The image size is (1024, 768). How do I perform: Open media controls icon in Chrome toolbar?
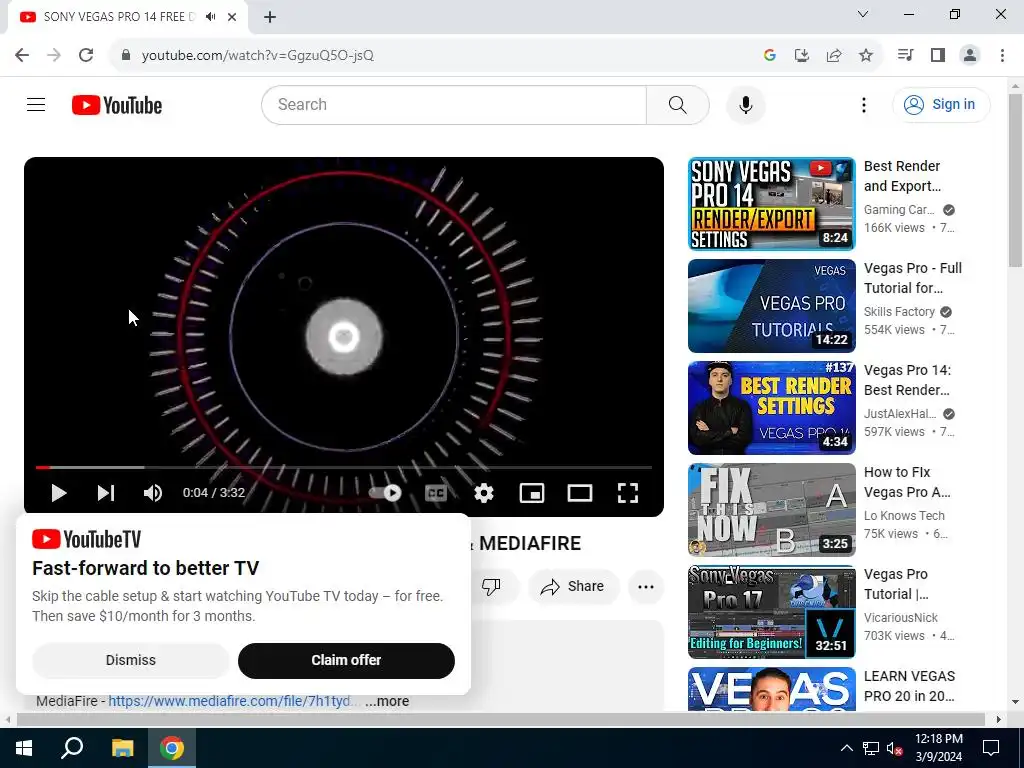905,55
